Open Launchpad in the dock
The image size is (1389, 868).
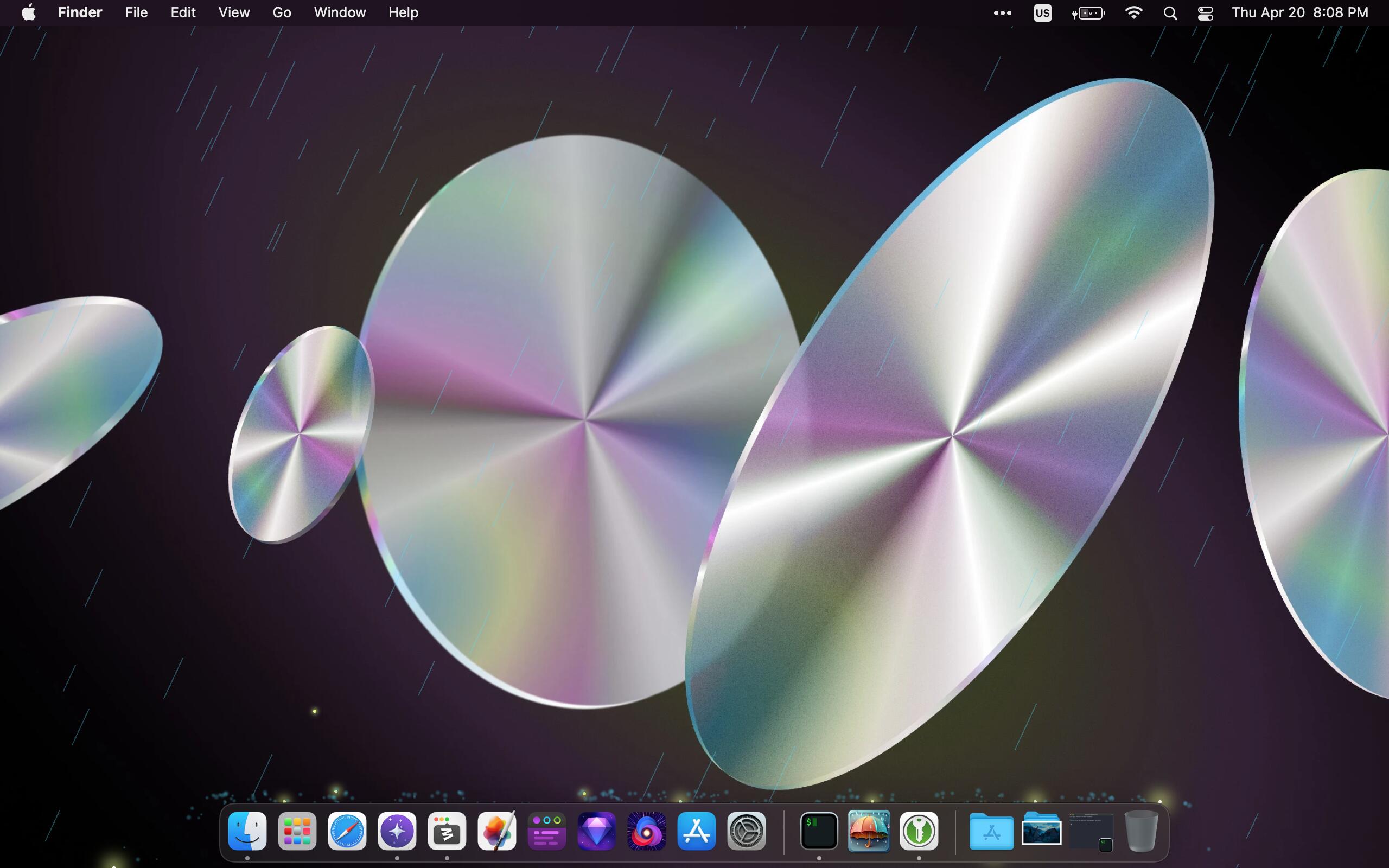[x=297, y=831]
